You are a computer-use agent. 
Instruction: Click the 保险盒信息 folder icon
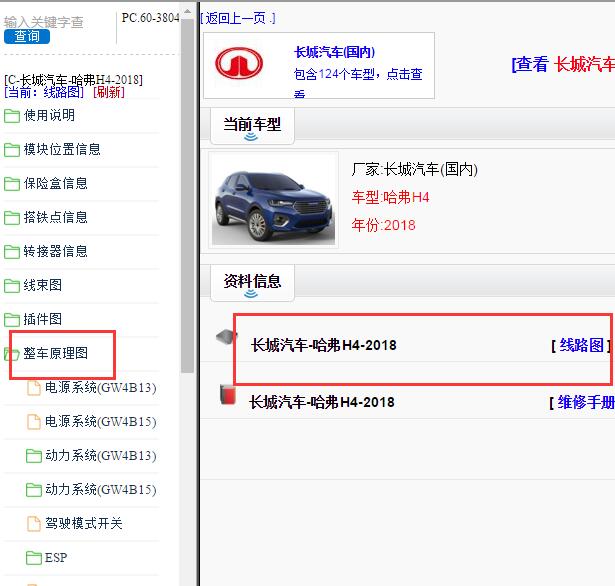pos(12,184)
